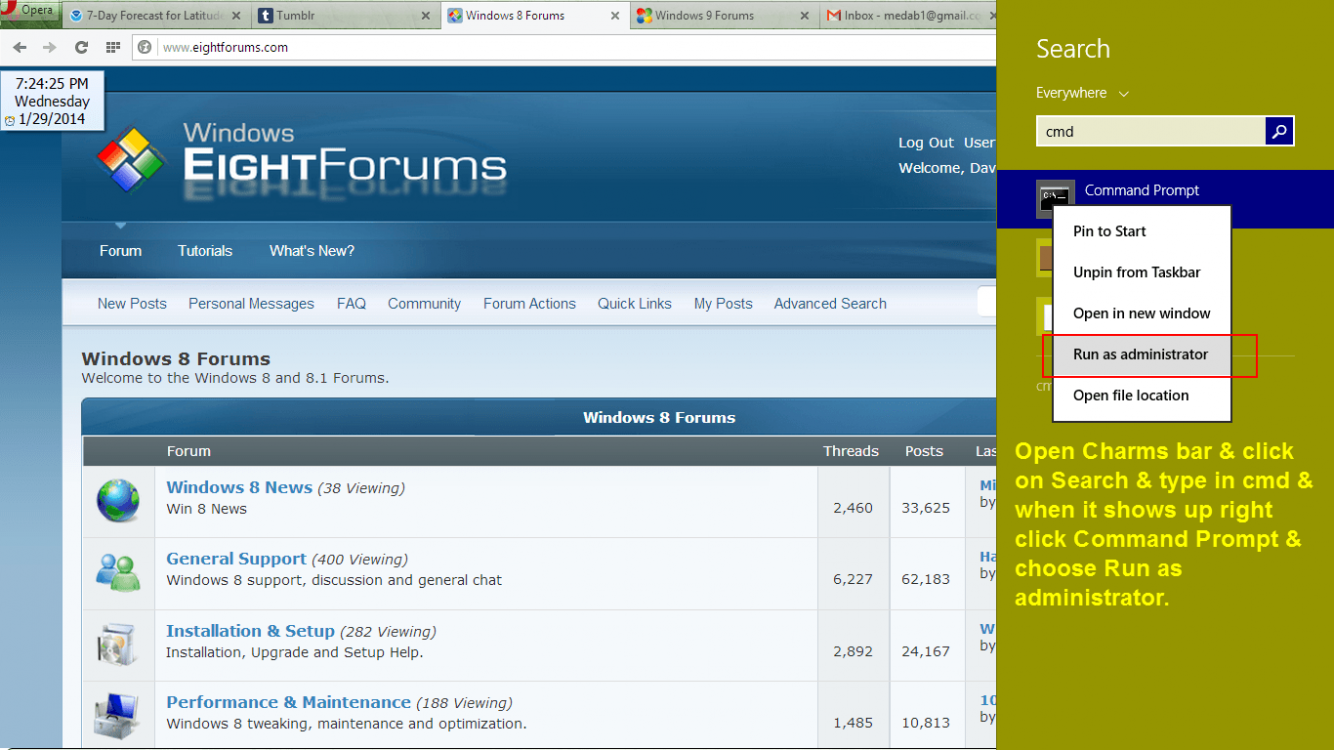Image resolution: width=1334 pixels, height=750 pixels.
Task: Click the Posts column header
Action: tap(924, 451)
